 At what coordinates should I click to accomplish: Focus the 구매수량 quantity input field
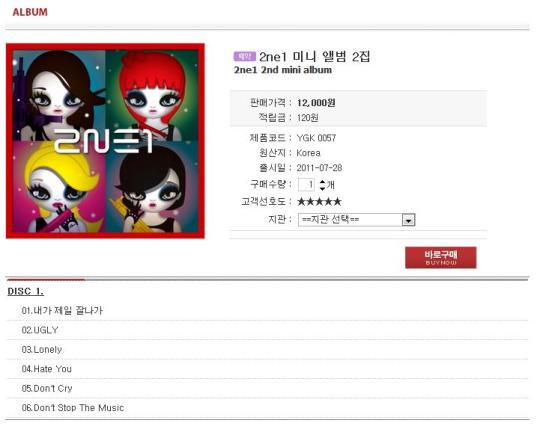pyautogui.click(x=306, y=185)
